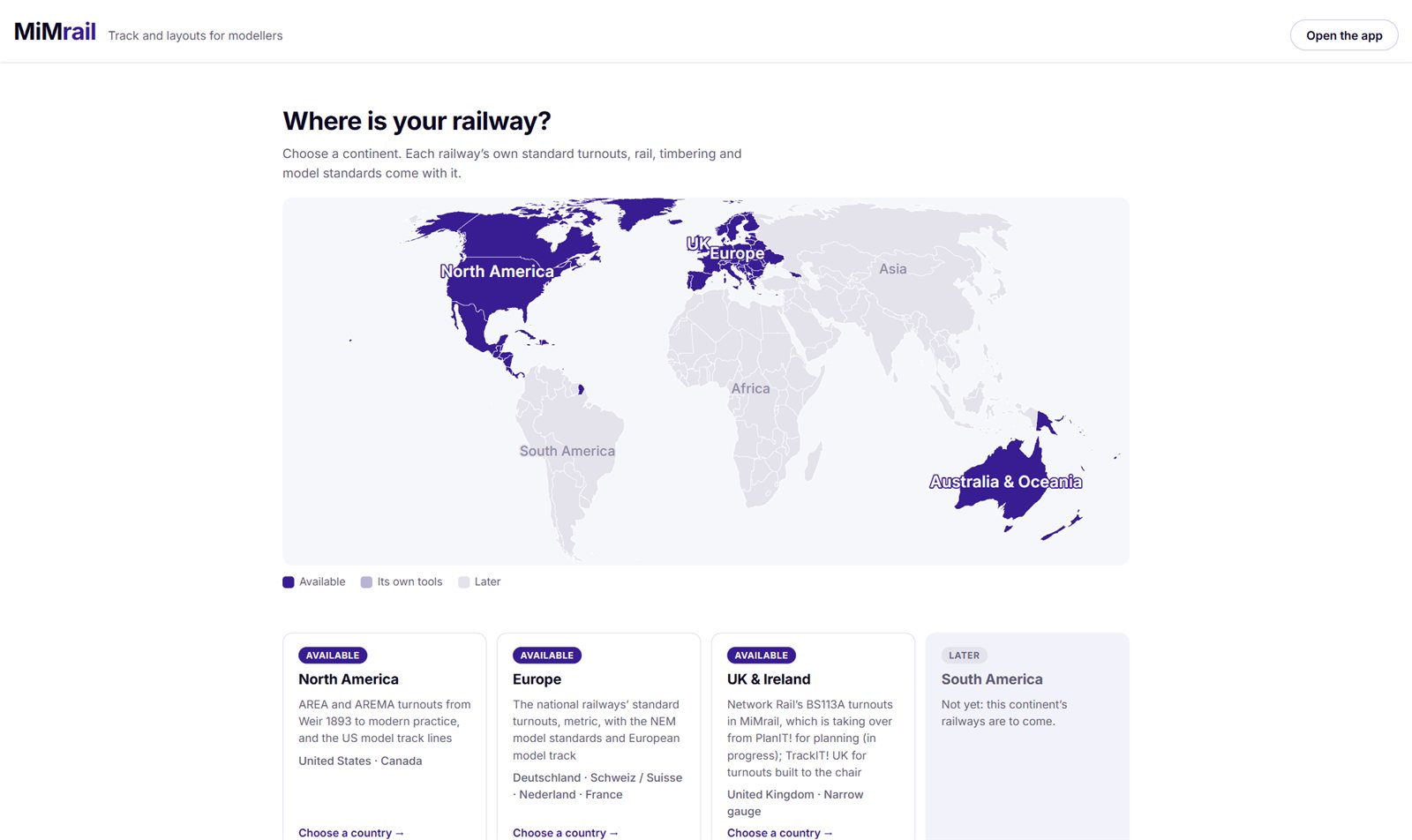This screenshot has height=840, width=1412.
Task: Select North America label on the world map
Action: click(x=497, y=272)
